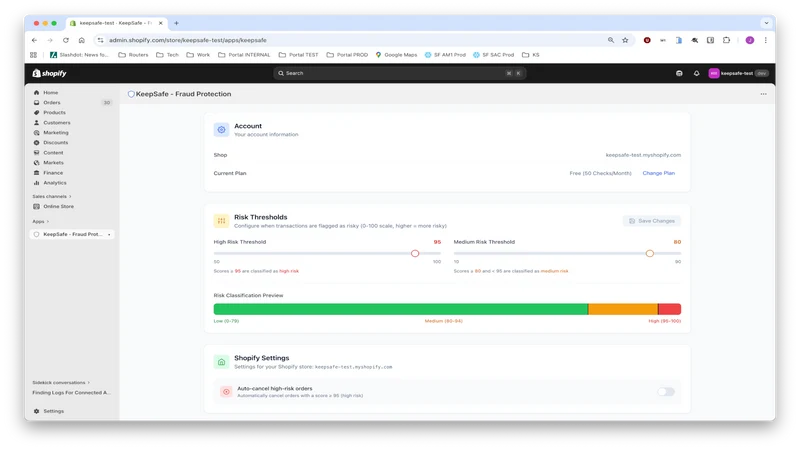Bookmark this page with the star icon
This screenshot has height=450, width=800.
625,40
